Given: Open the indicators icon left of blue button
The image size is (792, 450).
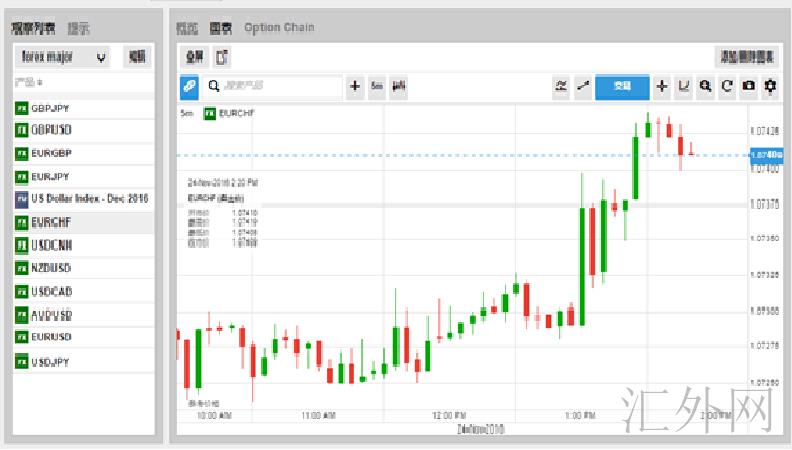Looking at the screenshot, I should (561, 86).
